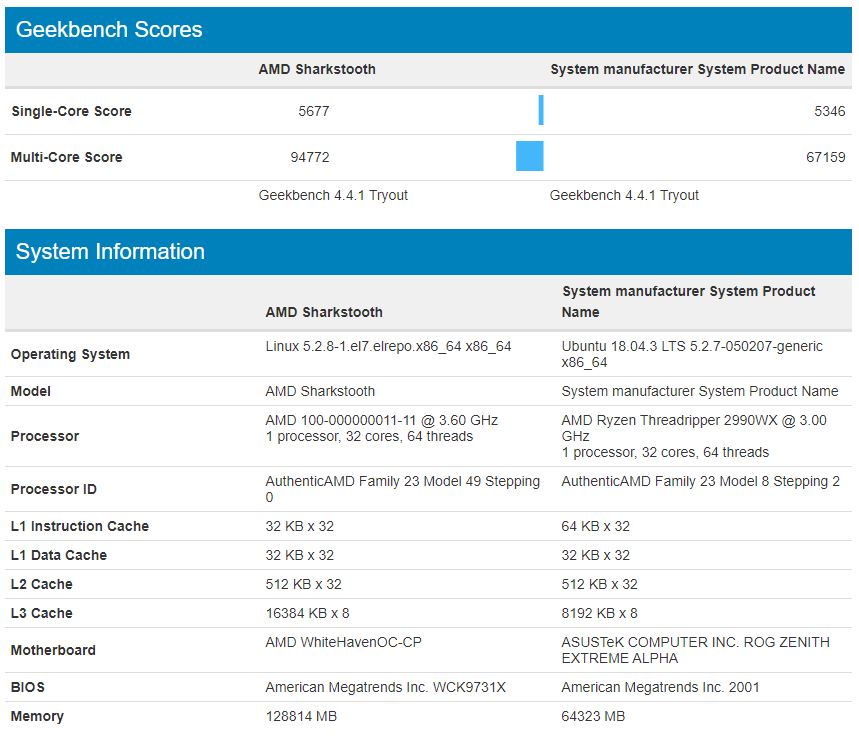This screenshot has width=859, height=737.
Task: Select Ubuntu 18.04.3 LTS operating system value
Action: (692, 354)
